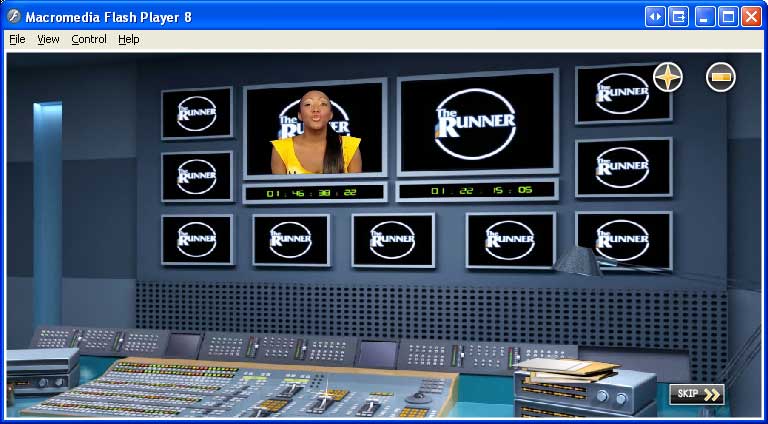Viewport: 768px width, 424px height.
Task: Open the Help menu
Action: [129, 39]
